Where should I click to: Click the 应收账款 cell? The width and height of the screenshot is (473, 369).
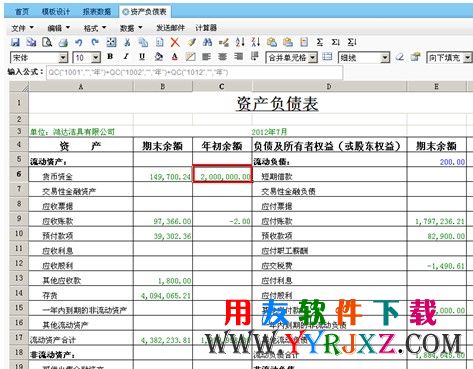(81, 219)
